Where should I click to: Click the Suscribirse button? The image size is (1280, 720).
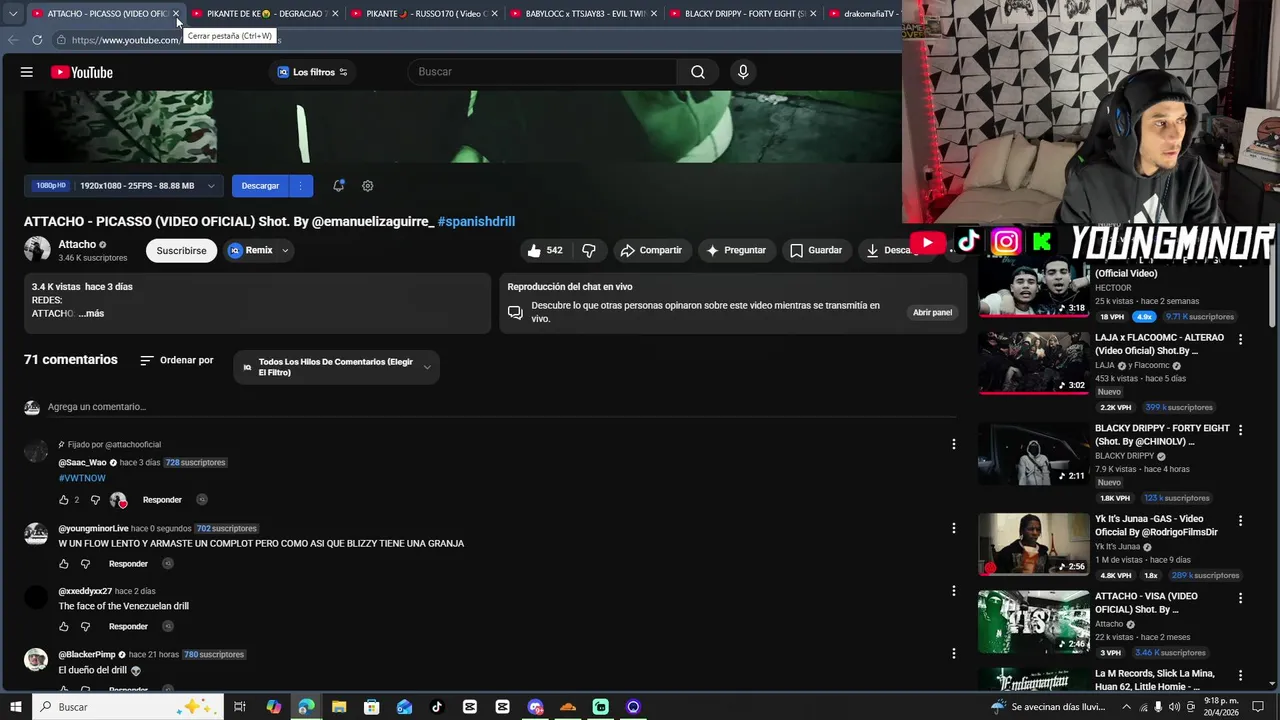(181, 251)
